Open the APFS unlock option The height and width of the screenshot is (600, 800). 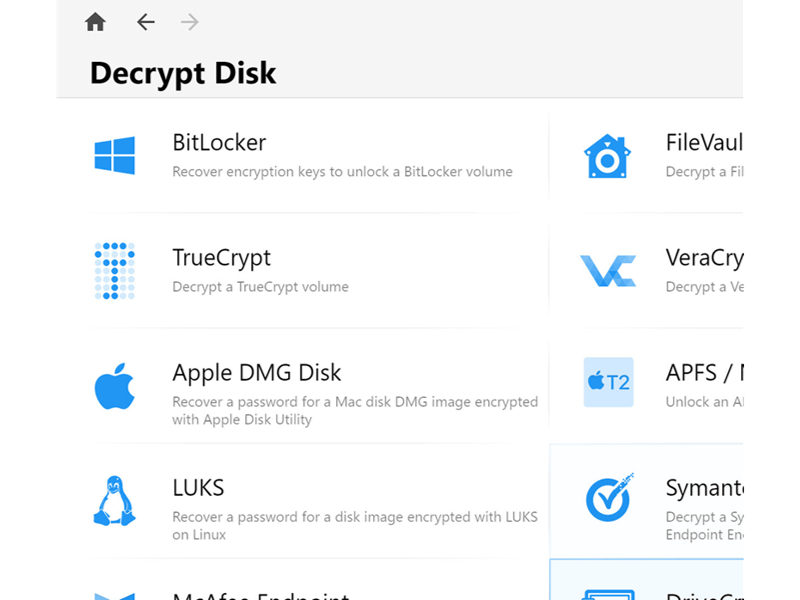point(646,386)
